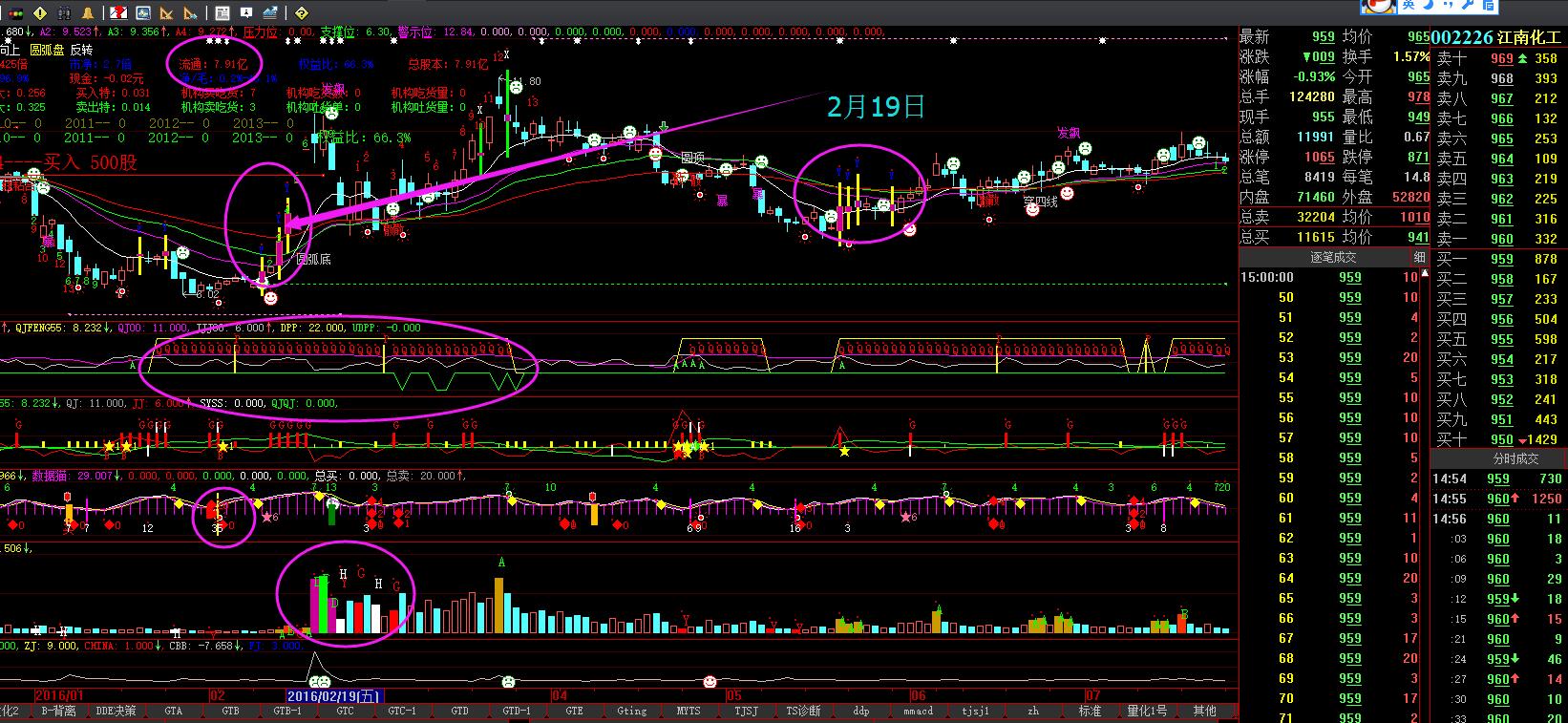
Task: Select the GTB indicator tab
Action: coord(230,711)
